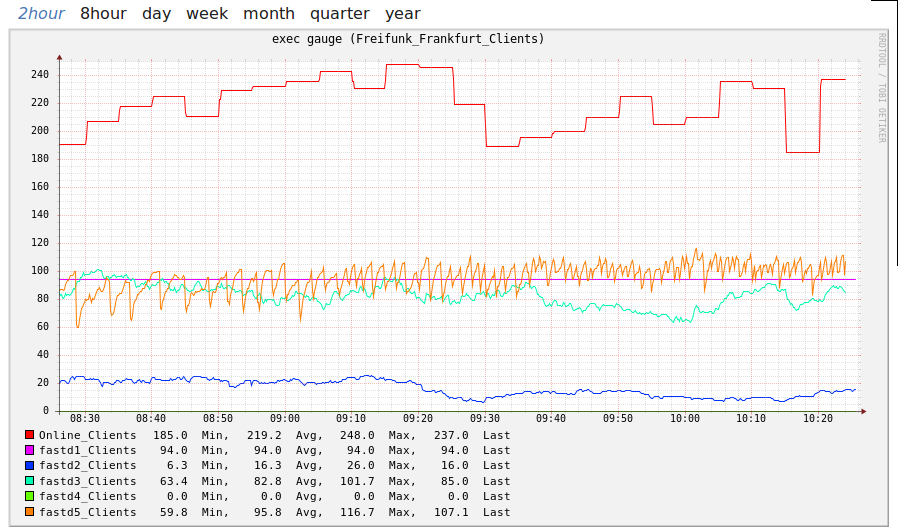Open the quarter time range view

(339, 14)
